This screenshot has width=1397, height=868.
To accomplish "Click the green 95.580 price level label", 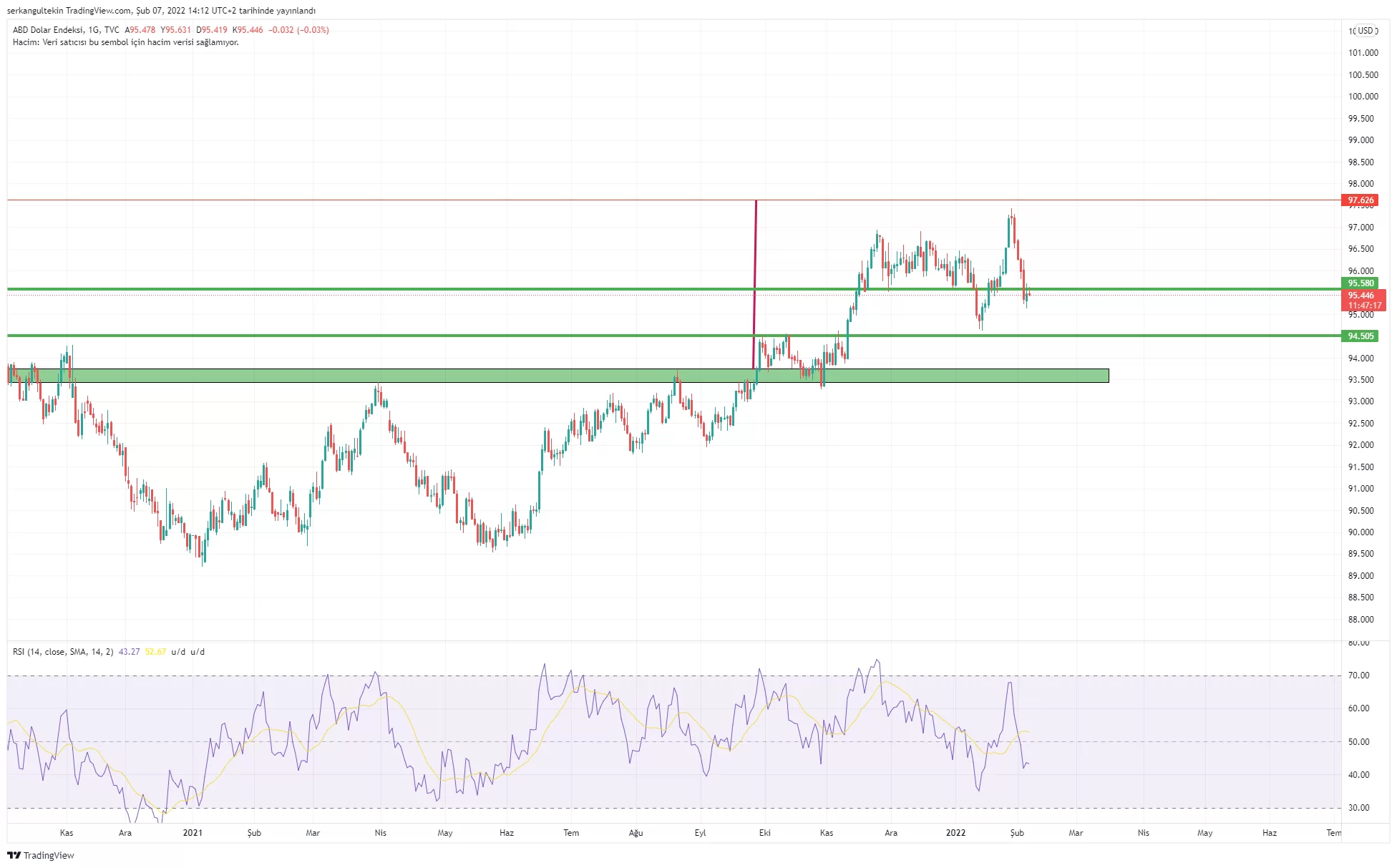I will 1360,283.
